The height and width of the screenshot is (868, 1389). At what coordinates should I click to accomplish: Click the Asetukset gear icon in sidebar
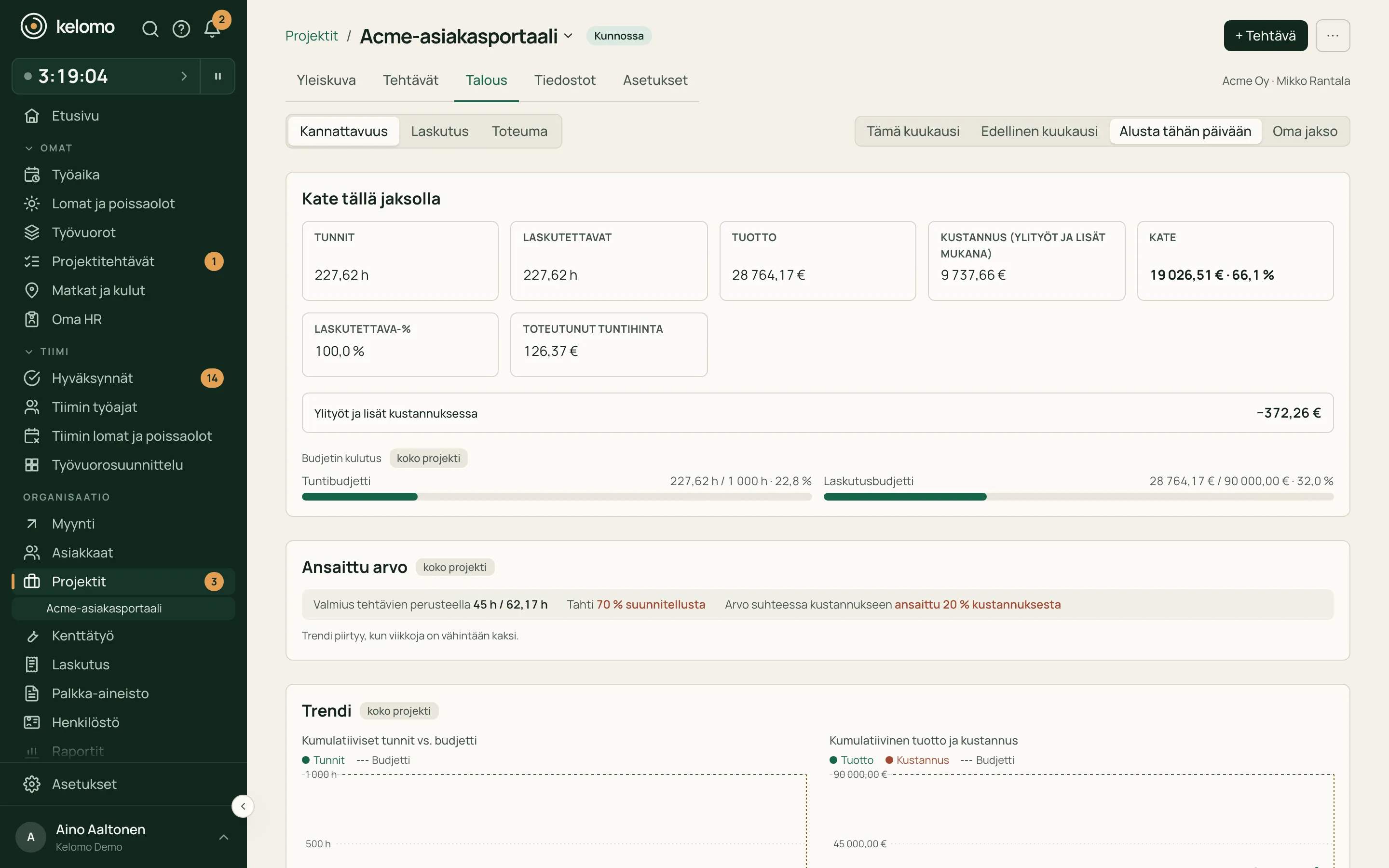[31, 784]
